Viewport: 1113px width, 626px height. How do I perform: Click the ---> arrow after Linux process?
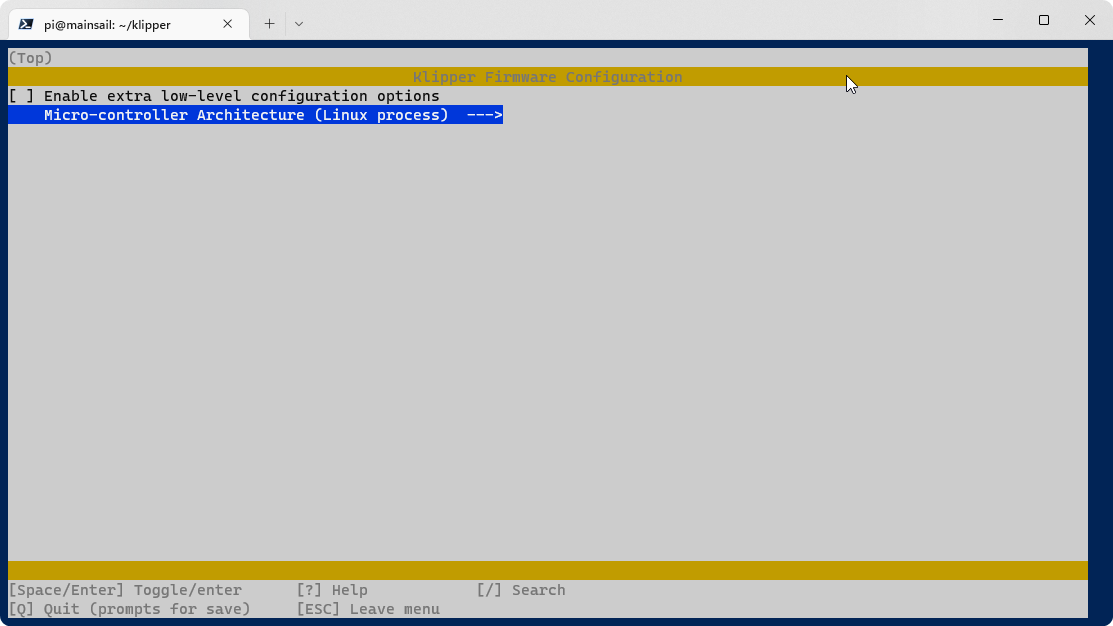pyautogui.click(x=484, y=114)
